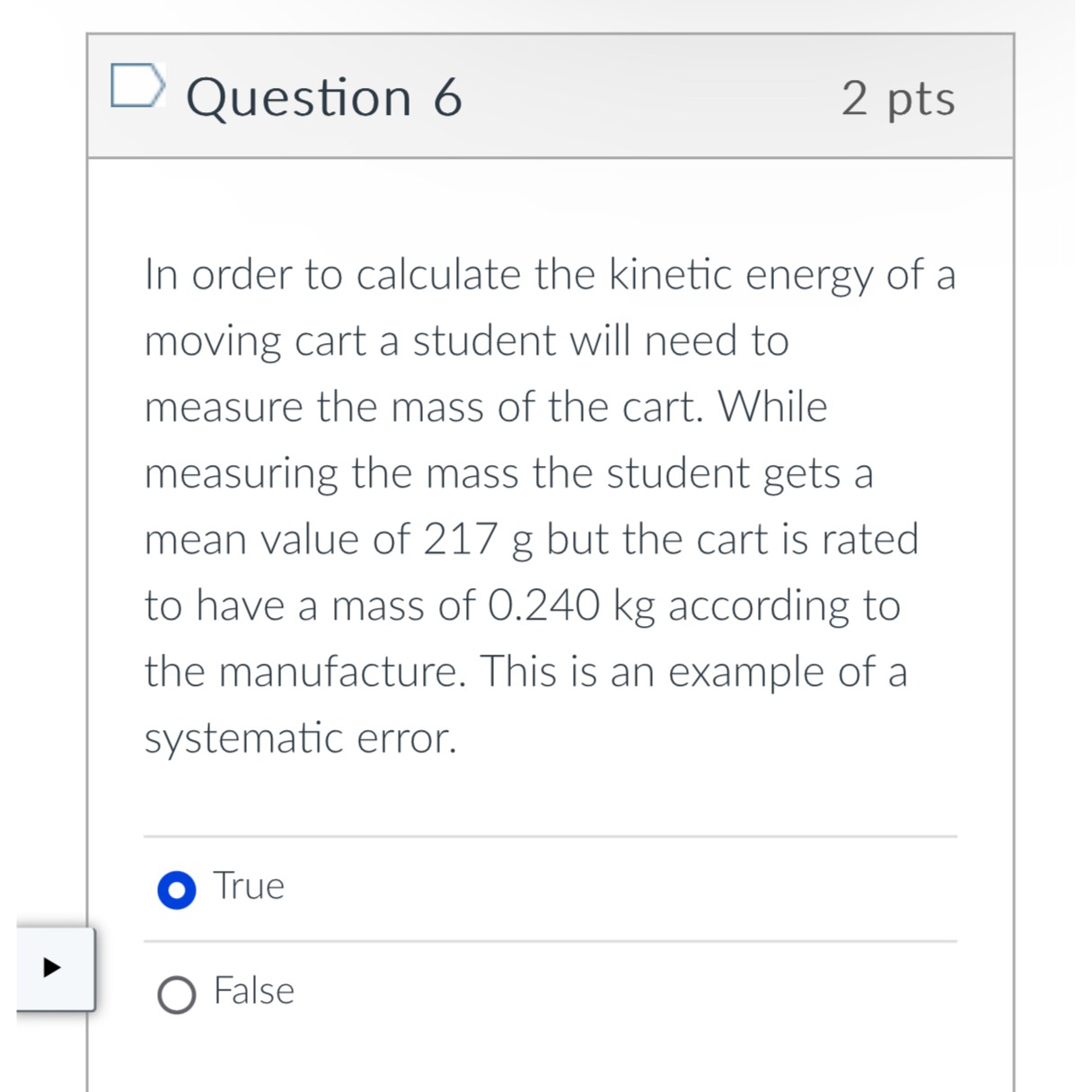Click the True answer option row
The height and width of the screenshot is (1092, 1092).
(x=550, y=888)
